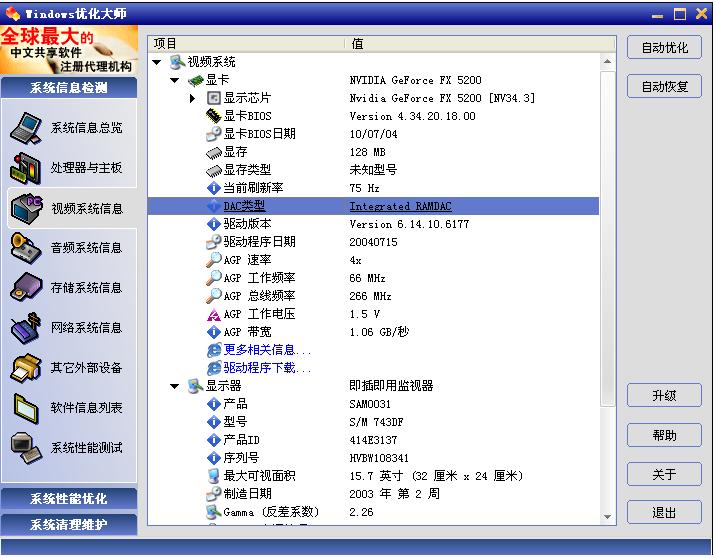Image resolution: width=716 pixels, height=558 pixels.
Task: Click voltage icon beside AGP 工作电压
Action: (x=213, y=314)
